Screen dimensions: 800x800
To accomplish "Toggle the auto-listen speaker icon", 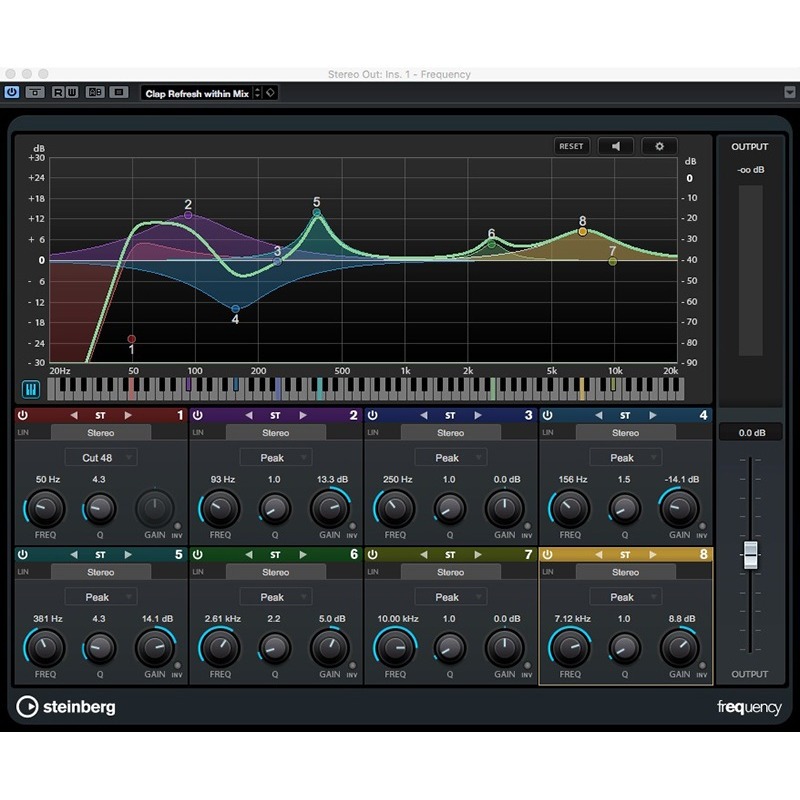I will point(616,146).
